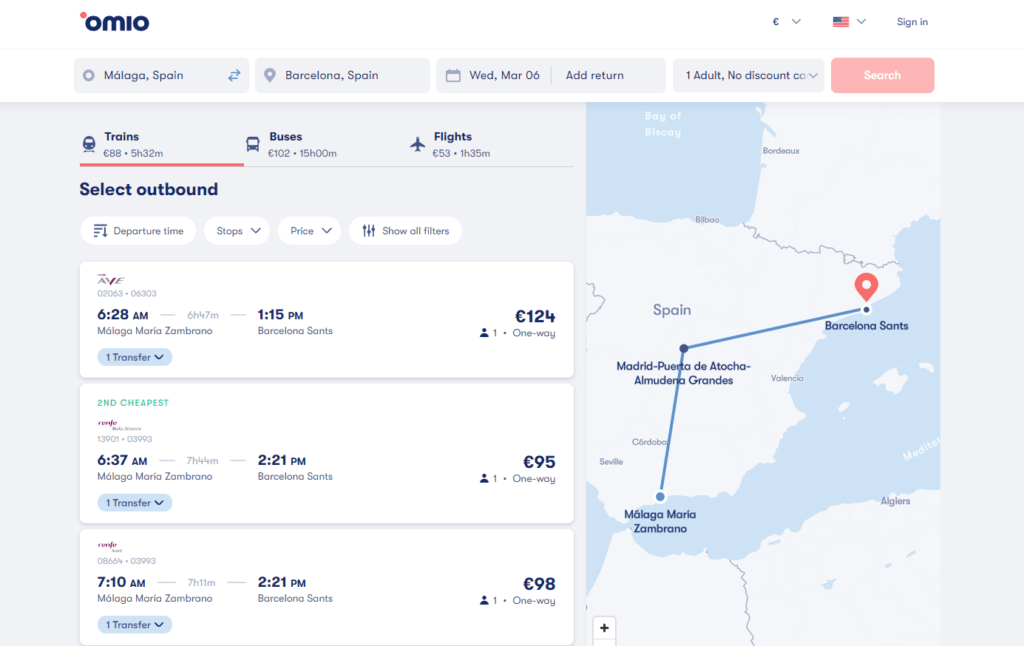Click the AVE carrier logo
This screenshot has height=646, width=1024.
[110, 280]
